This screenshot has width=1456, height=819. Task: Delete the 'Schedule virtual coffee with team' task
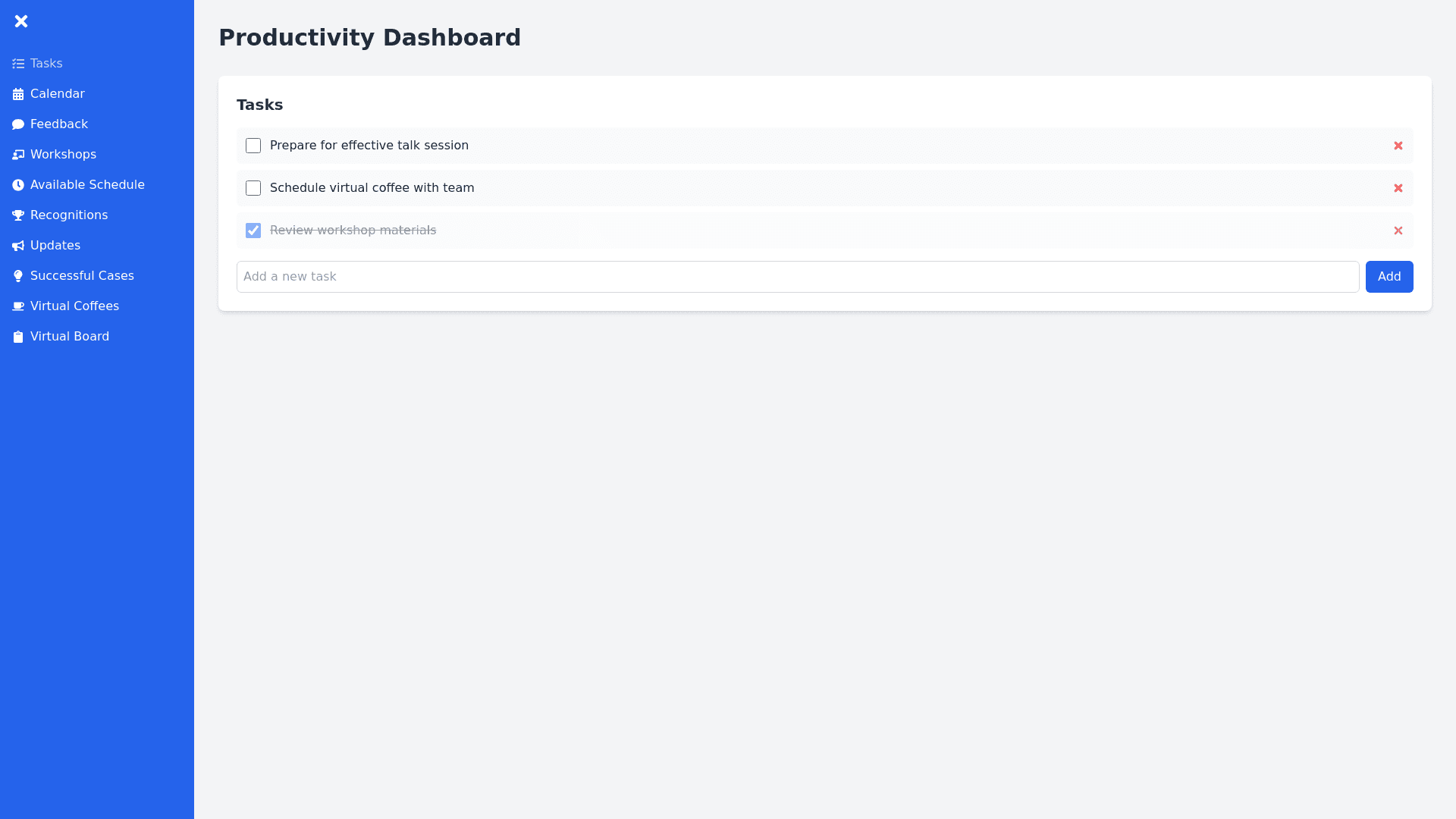pos(1398,188)
